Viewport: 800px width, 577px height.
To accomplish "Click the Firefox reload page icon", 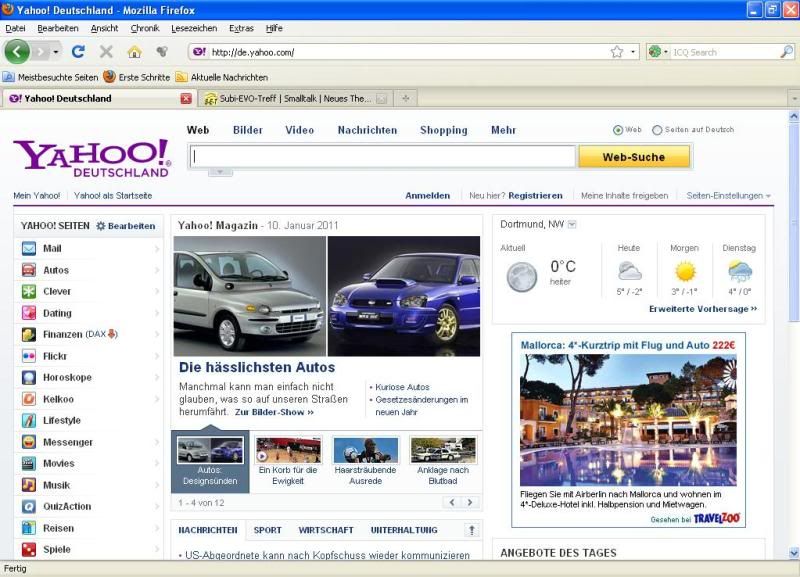I will tap(78, 51).
